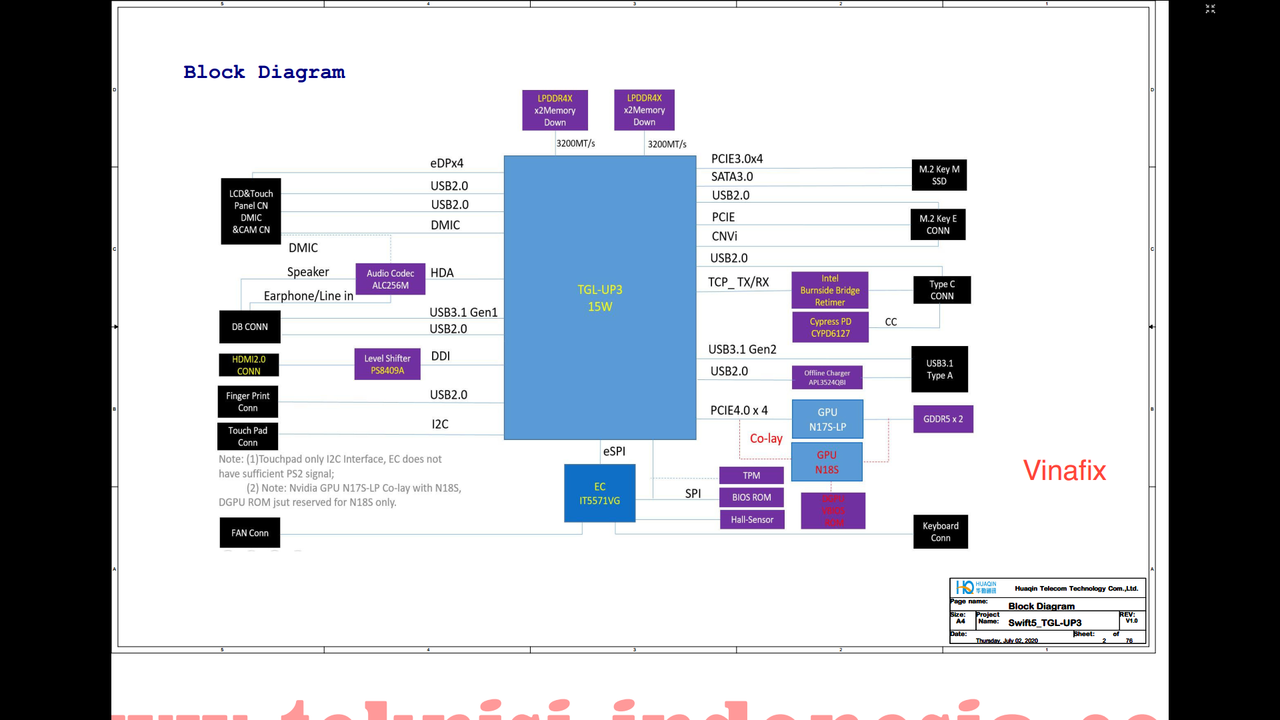The image size is (1280, 720).
Task: Click the 'eDPx4' signal label
Action: point(447,163)
